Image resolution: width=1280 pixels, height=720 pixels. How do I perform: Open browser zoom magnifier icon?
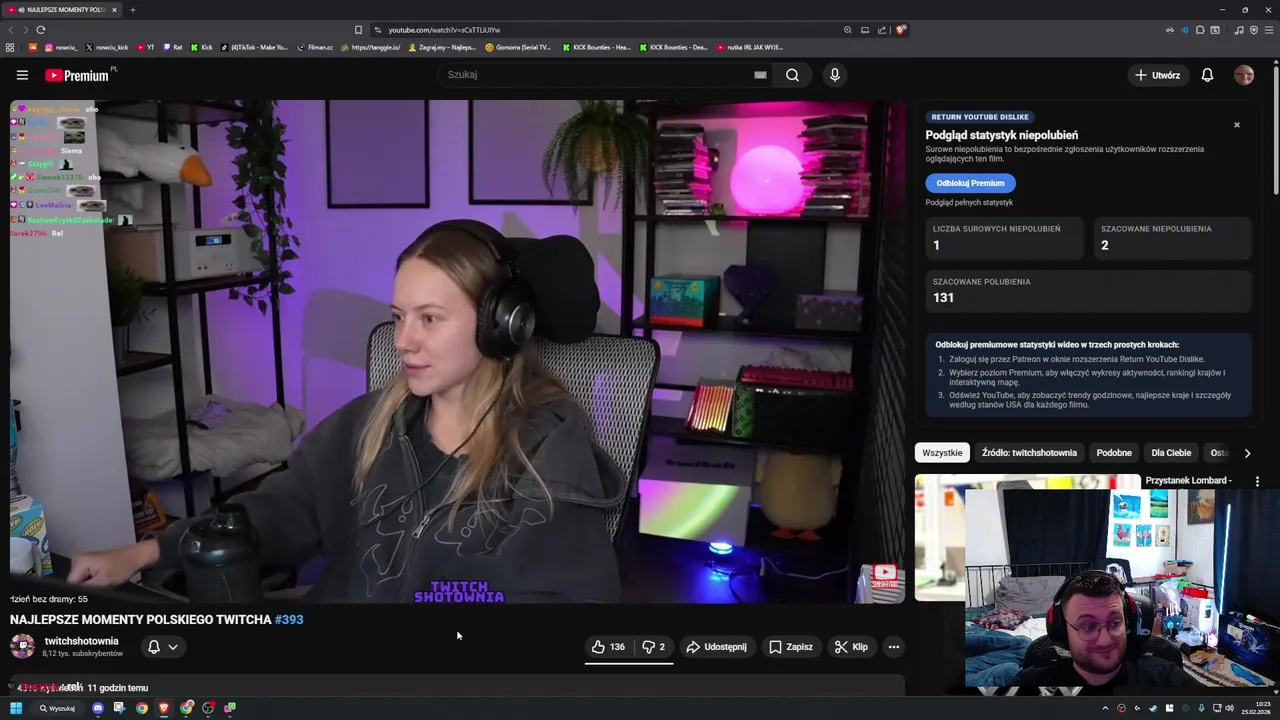point(848,30)
